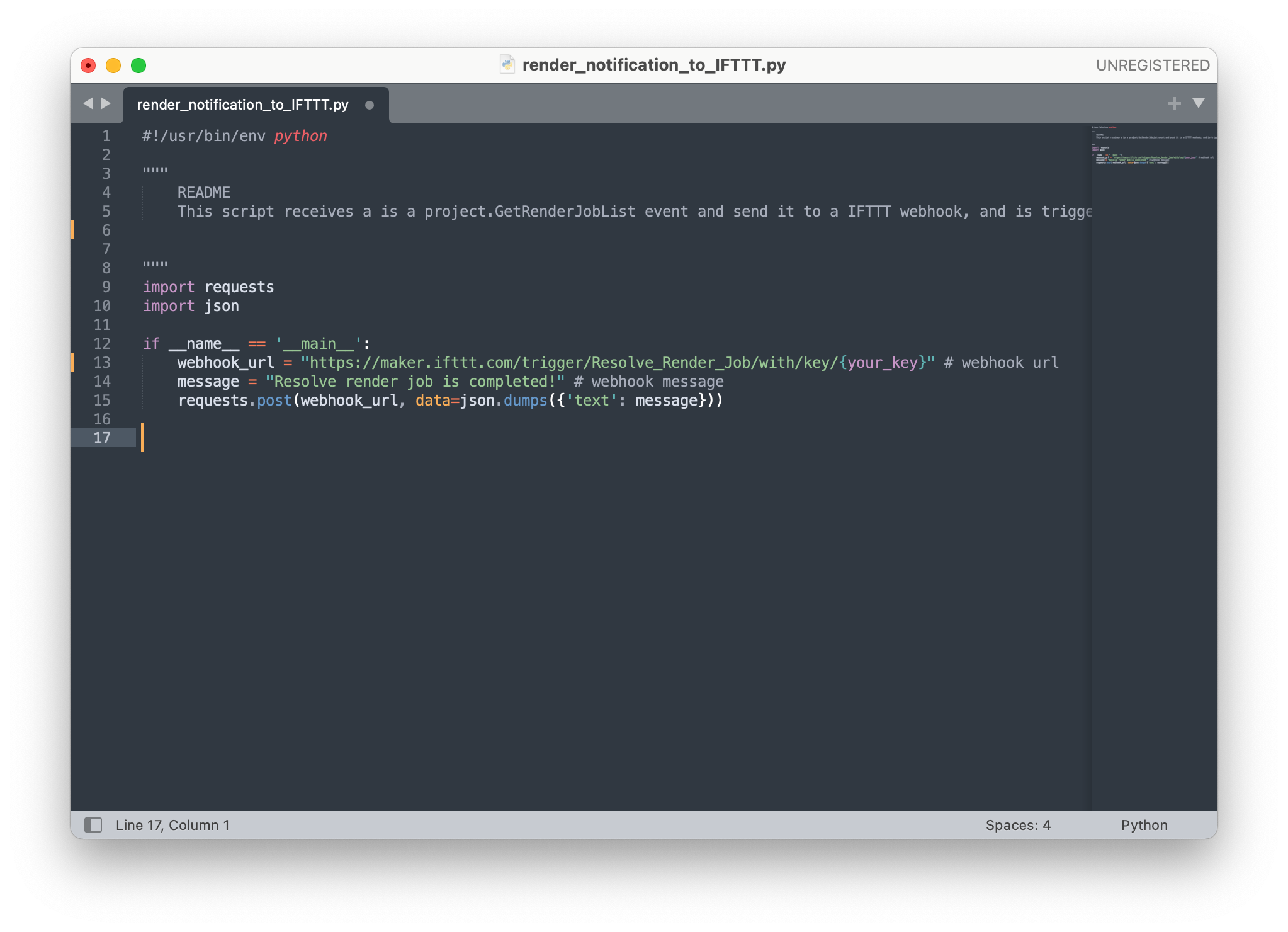Click the UNREGISTERED label in the title bar
The image size is (1288, 932).
(x=1153, y=64)
